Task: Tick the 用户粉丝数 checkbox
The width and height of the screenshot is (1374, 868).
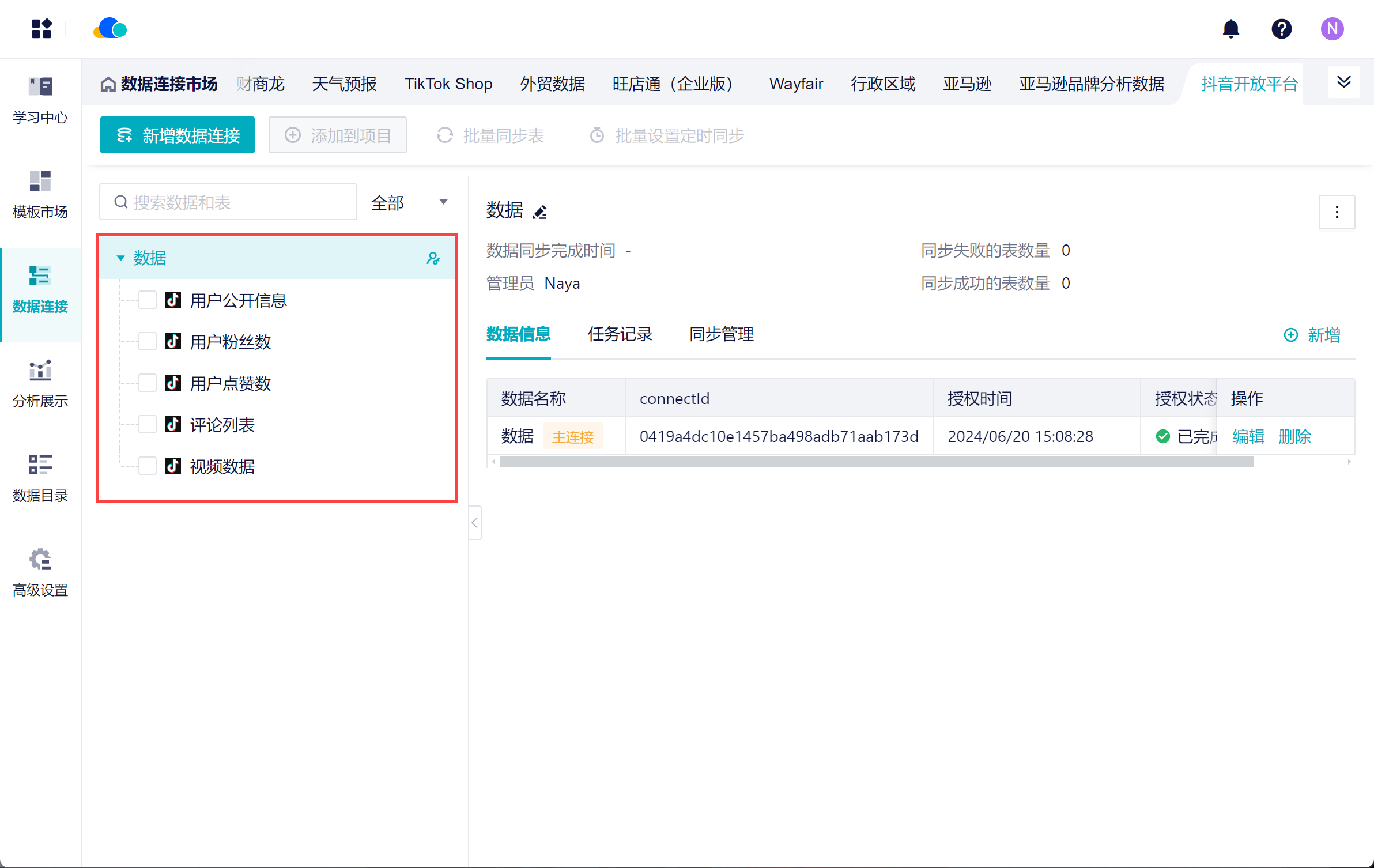Action: coord(148,342)
